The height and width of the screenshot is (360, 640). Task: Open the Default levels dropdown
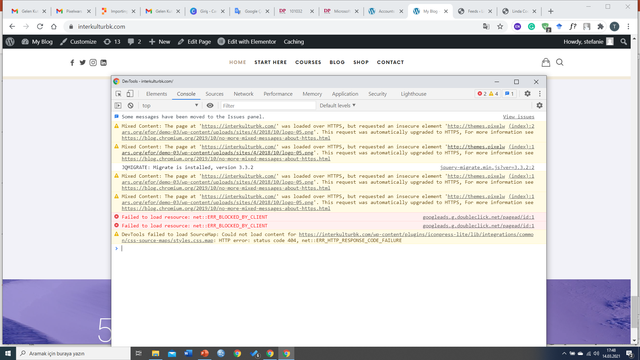click(337, 105)
